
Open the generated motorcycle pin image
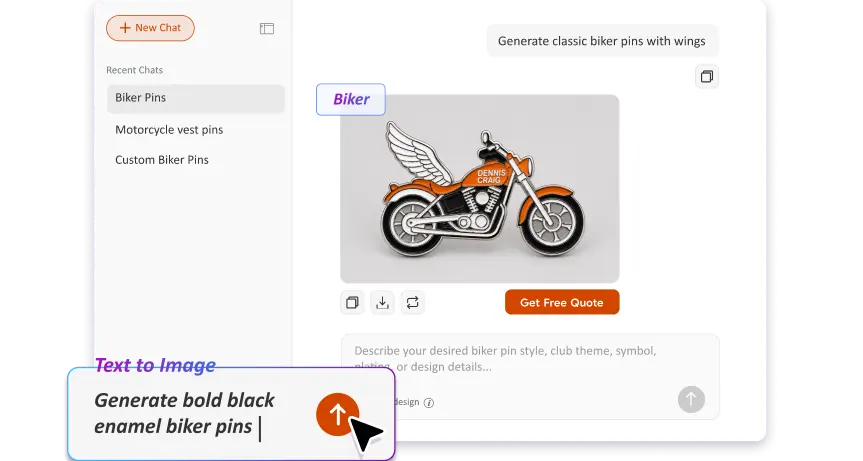[x=480, y=189]
